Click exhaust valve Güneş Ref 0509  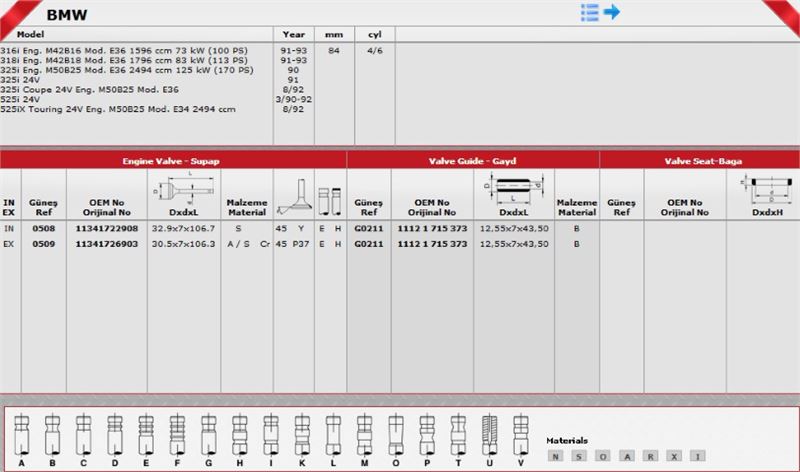(44, 244)
